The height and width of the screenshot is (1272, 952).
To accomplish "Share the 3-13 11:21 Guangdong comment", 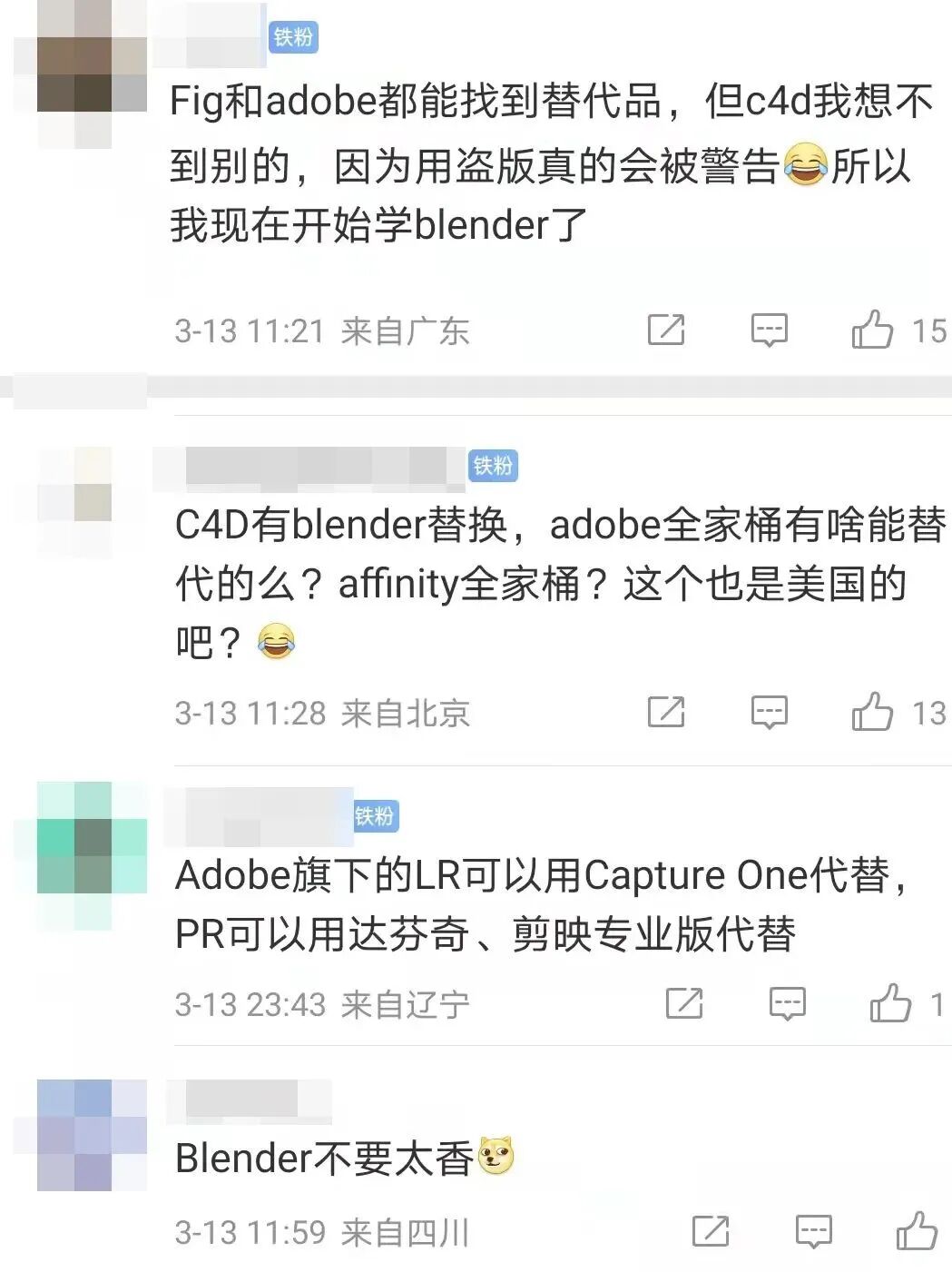I will (666, 330).
